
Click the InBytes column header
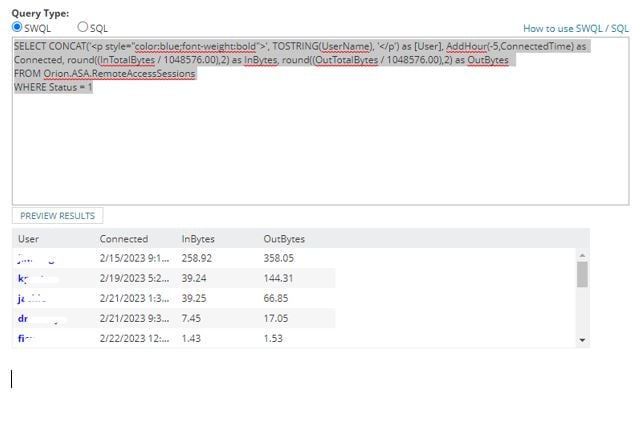pos(198,239)
